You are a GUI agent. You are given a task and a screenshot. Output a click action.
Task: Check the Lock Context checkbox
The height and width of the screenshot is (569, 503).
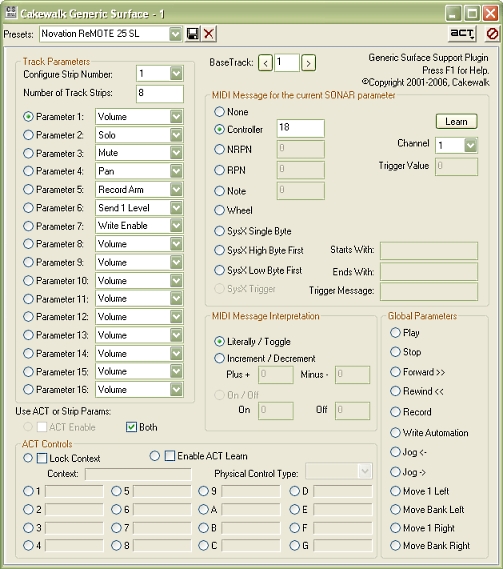point(42,458)
